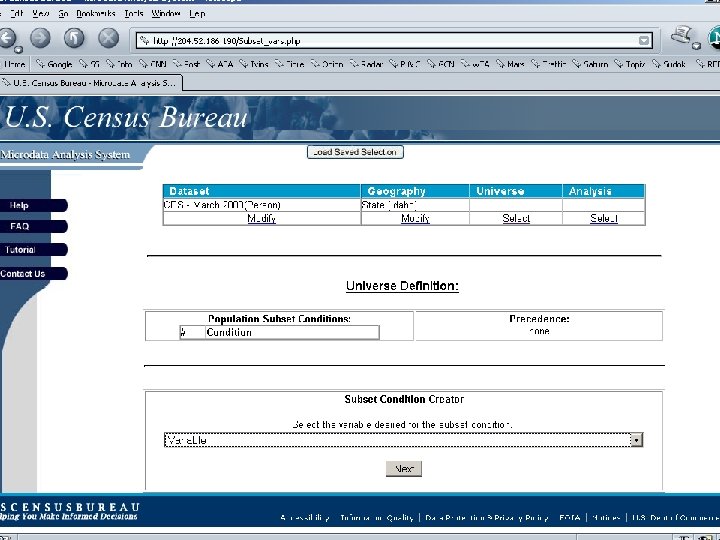Open the P&C bookmark
This screenshot has width=720, height=540.
point(405,64)
